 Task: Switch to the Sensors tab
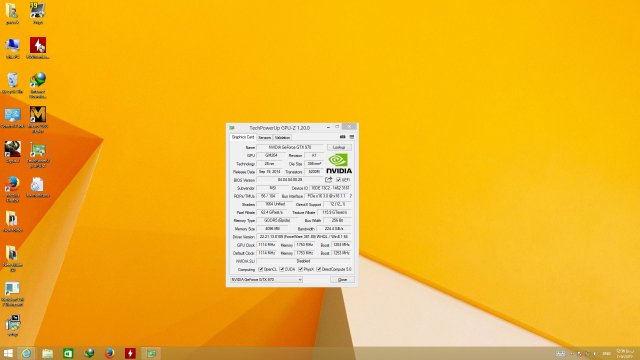[264, 138]
